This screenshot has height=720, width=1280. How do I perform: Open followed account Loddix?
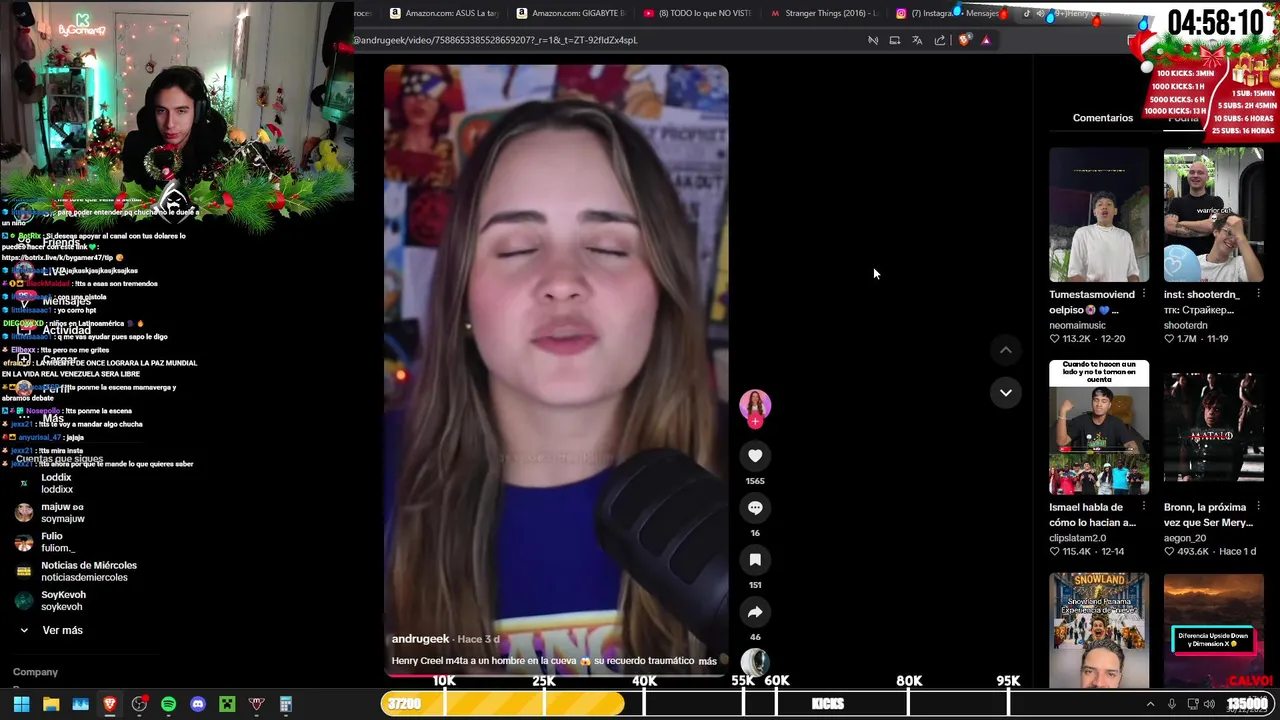click(x=57, y=483)
